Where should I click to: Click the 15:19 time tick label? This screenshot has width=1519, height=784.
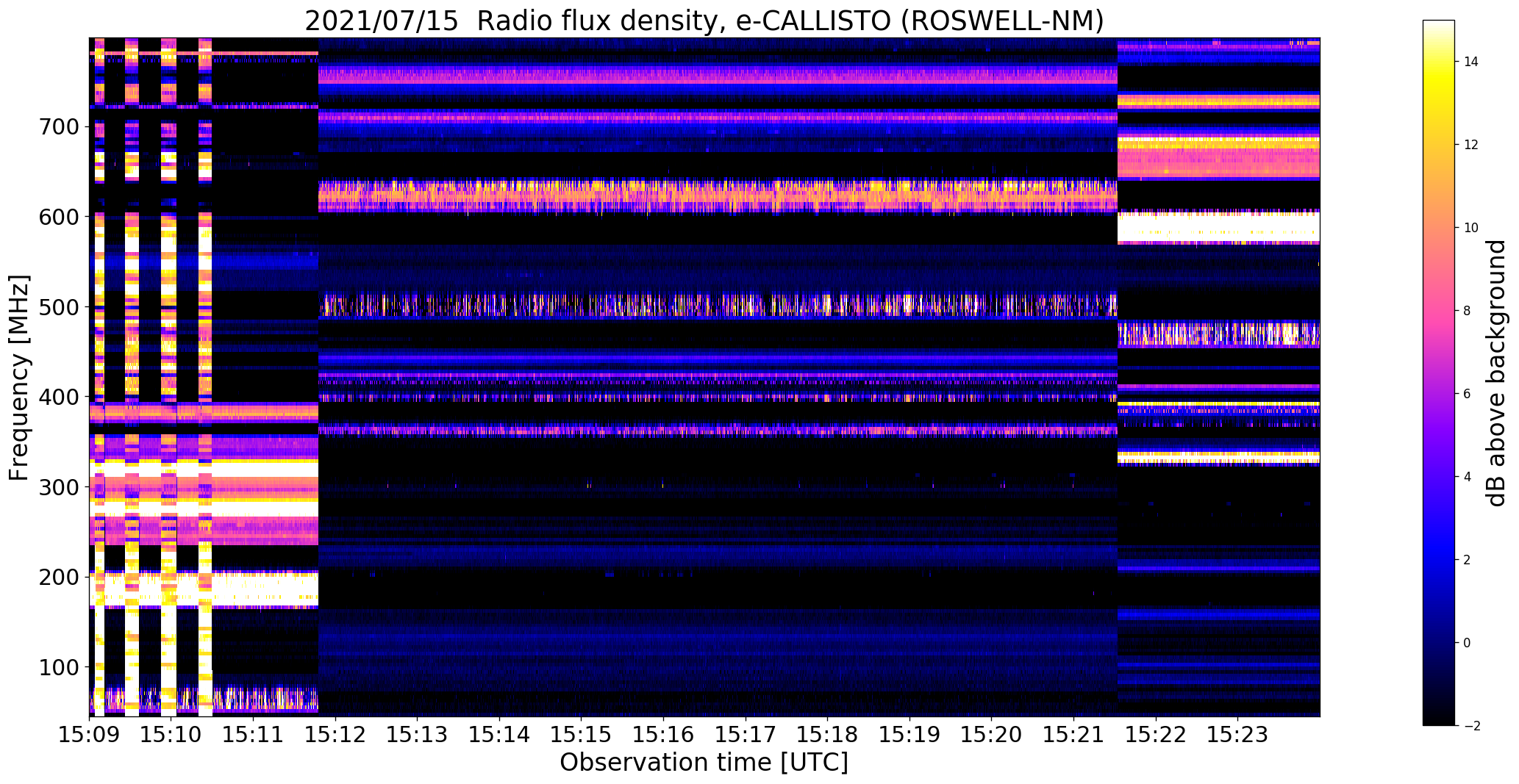click(x=909, y=733)
